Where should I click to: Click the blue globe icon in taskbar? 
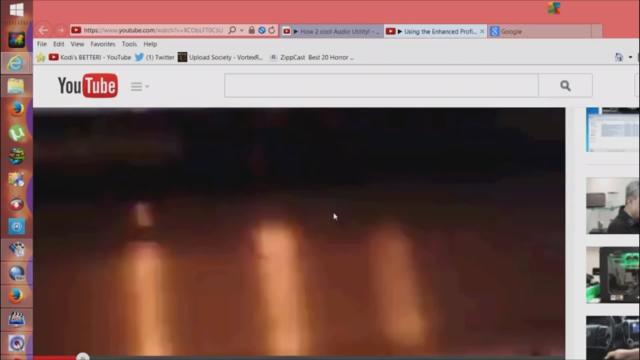[16, 273]
